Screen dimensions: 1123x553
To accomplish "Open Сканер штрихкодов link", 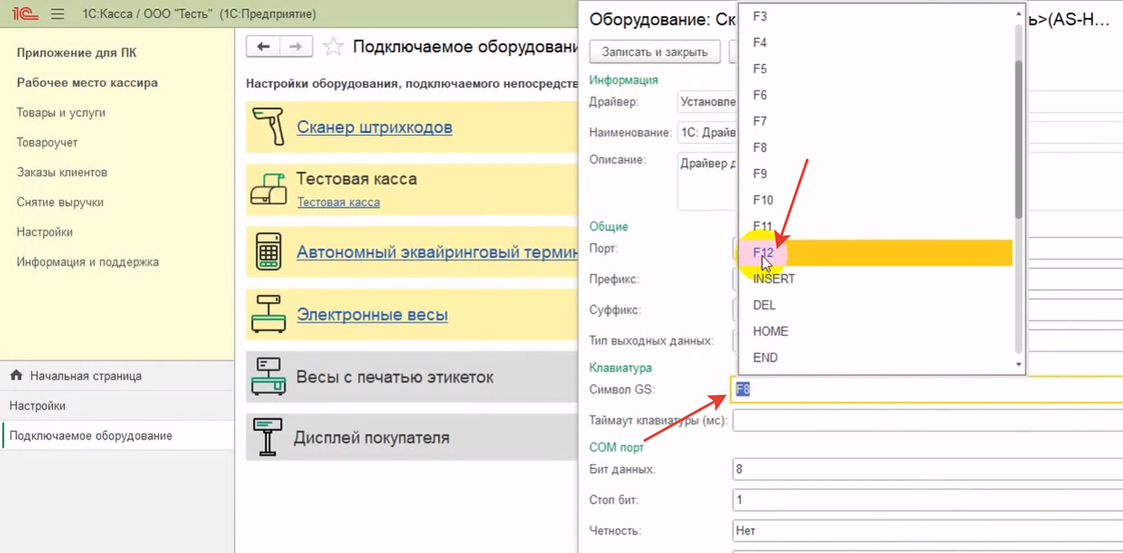I will point(375,128).
